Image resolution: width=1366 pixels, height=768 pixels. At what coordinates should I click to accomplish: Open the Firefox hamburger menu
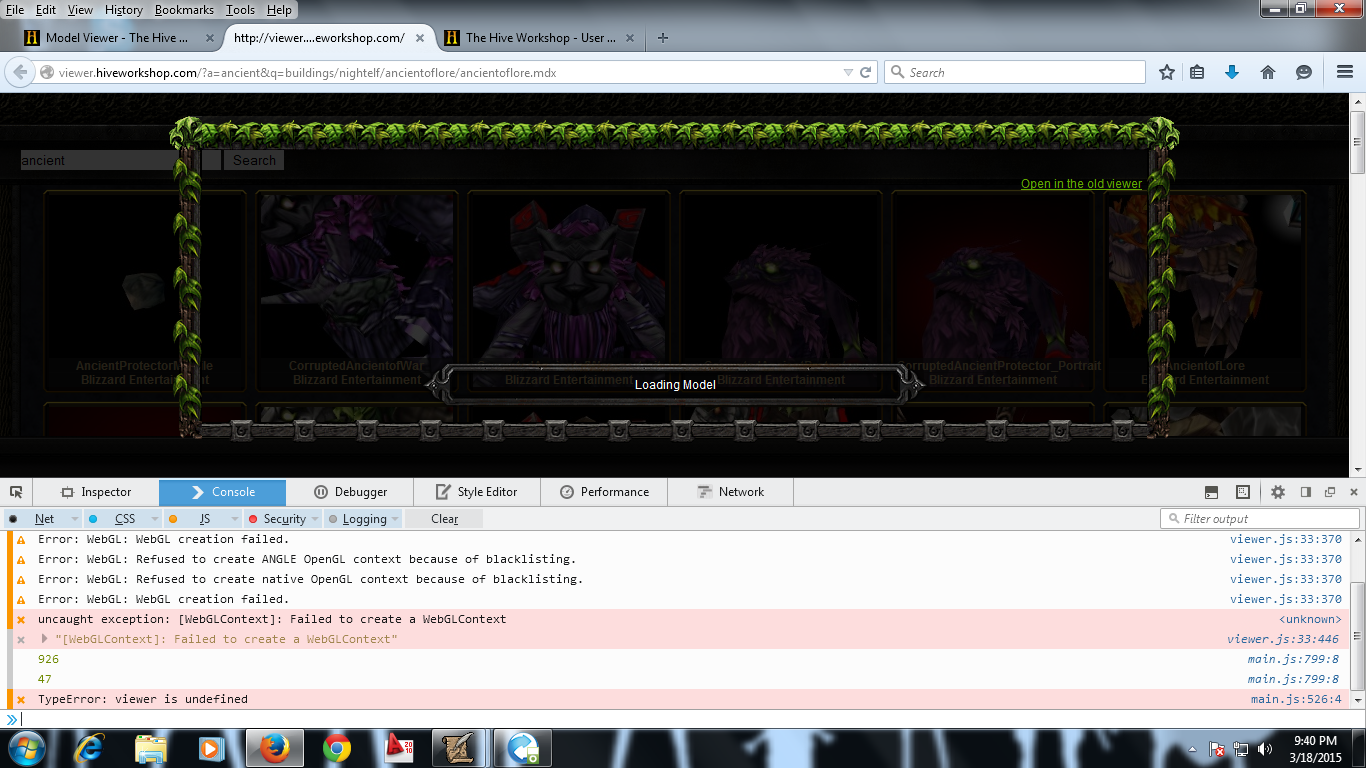[1344, 72]
